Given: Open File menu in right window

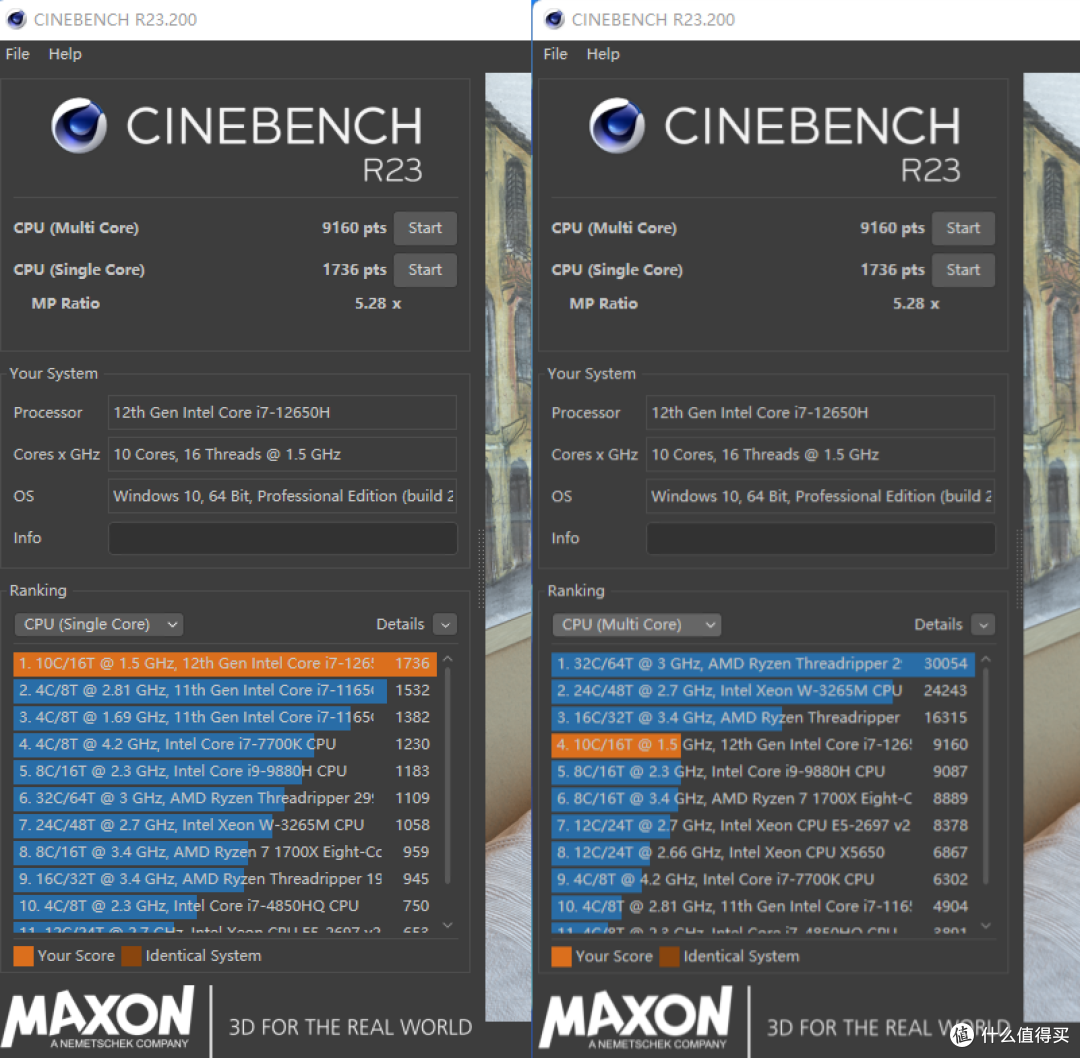Looking at the screenshot, I should 555,54.
